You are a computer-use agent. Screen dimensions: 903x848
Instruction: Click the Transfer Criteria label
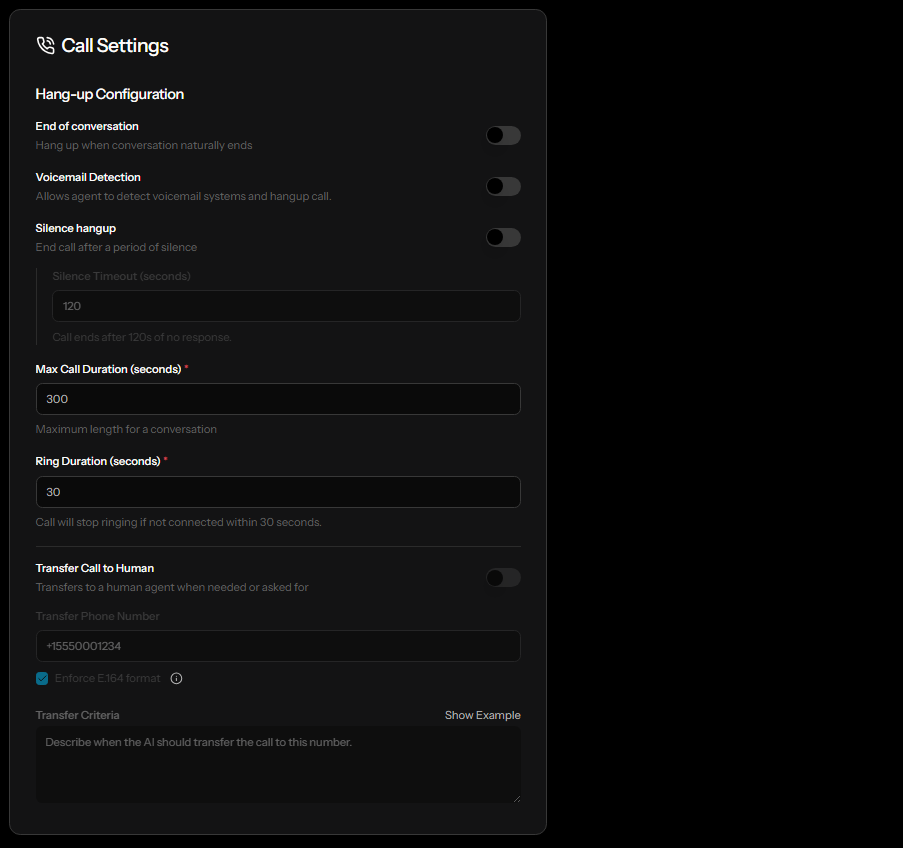coord(77,715)
